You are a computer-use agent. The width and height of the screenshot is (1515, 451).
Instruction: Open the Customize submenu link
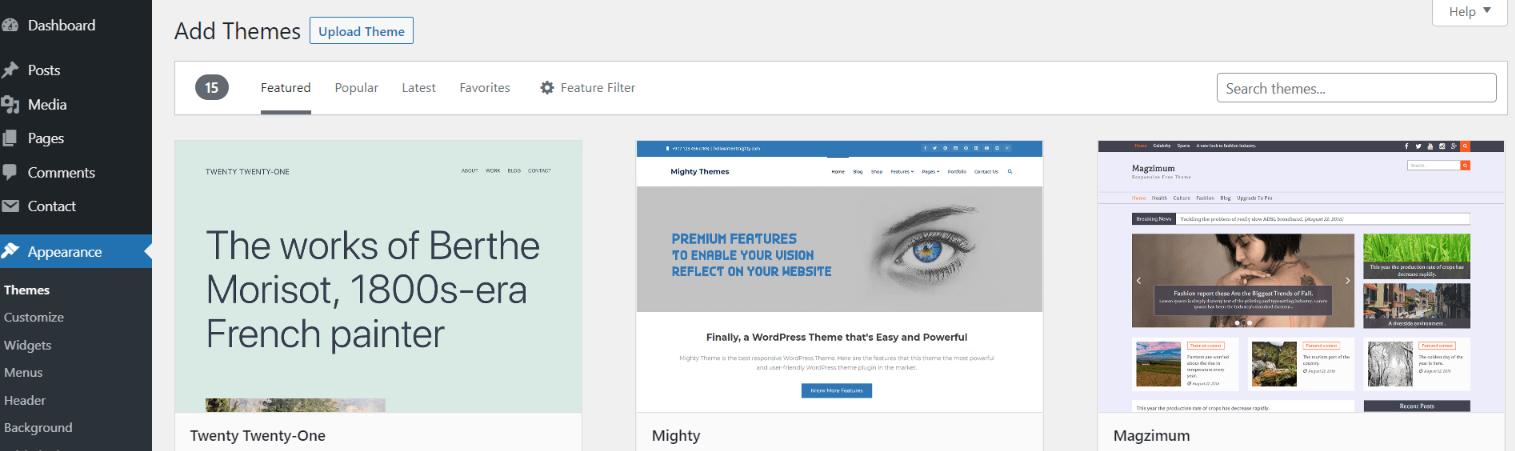(x=34, y=317)
